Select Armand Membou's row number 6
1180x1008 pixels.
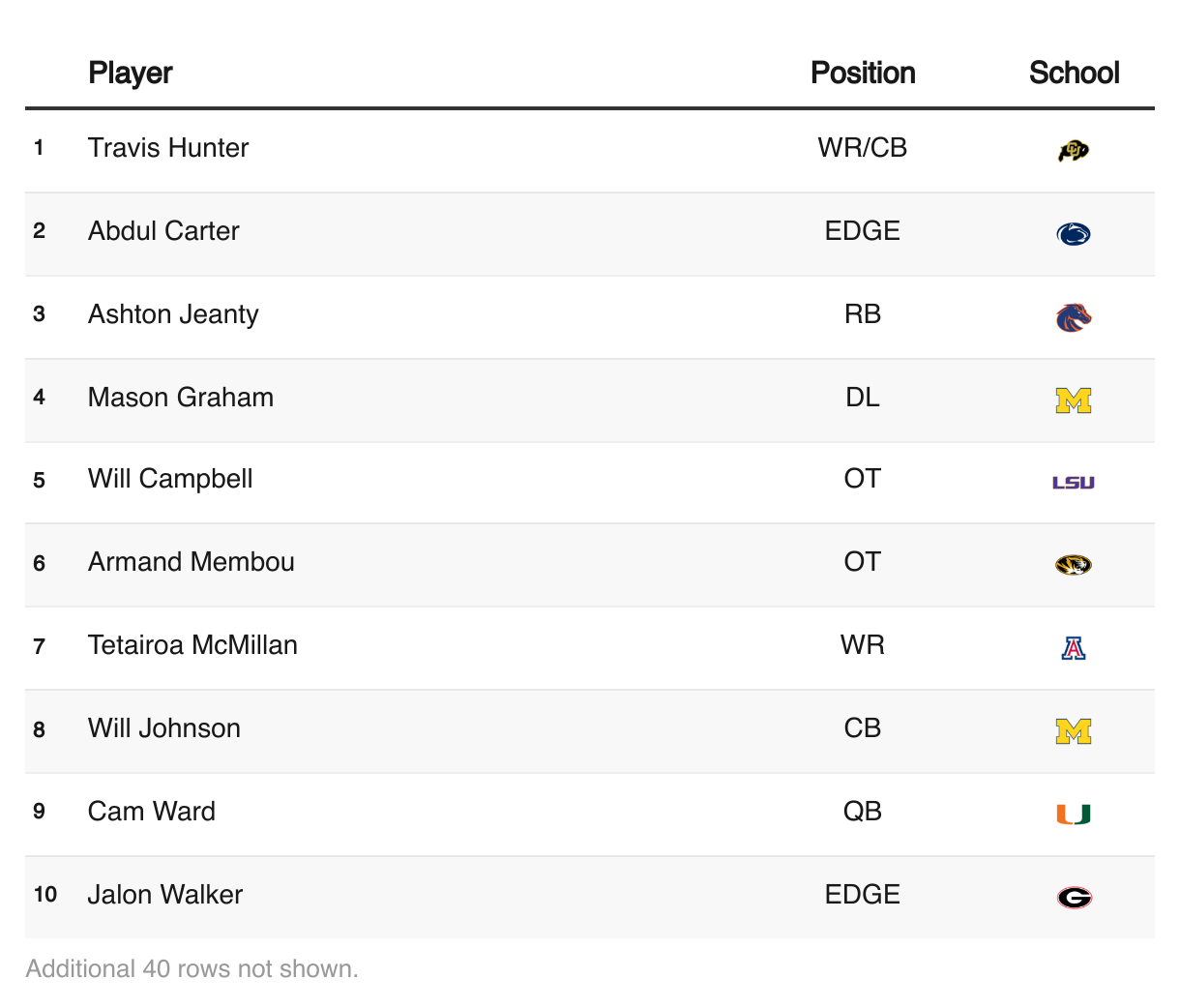click(x=39, y=563)
